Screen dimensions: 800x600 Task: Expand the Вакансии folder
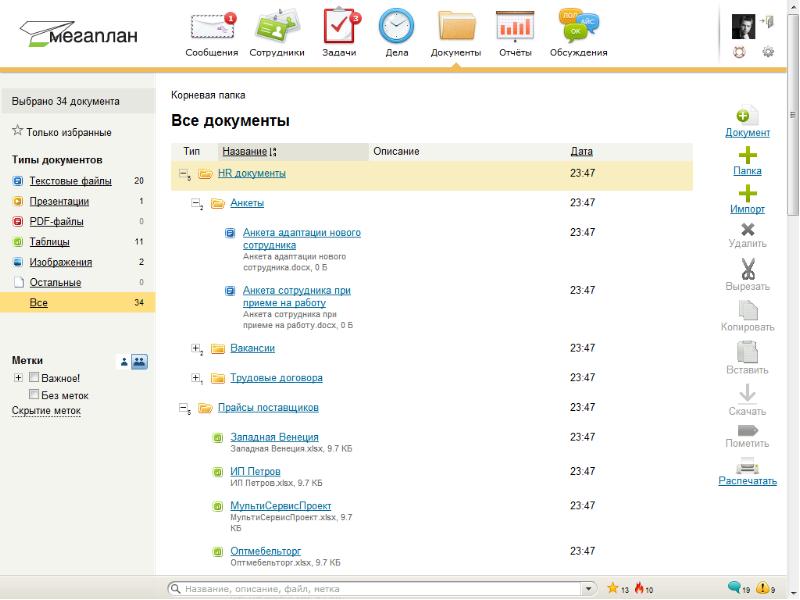point(196,349)
